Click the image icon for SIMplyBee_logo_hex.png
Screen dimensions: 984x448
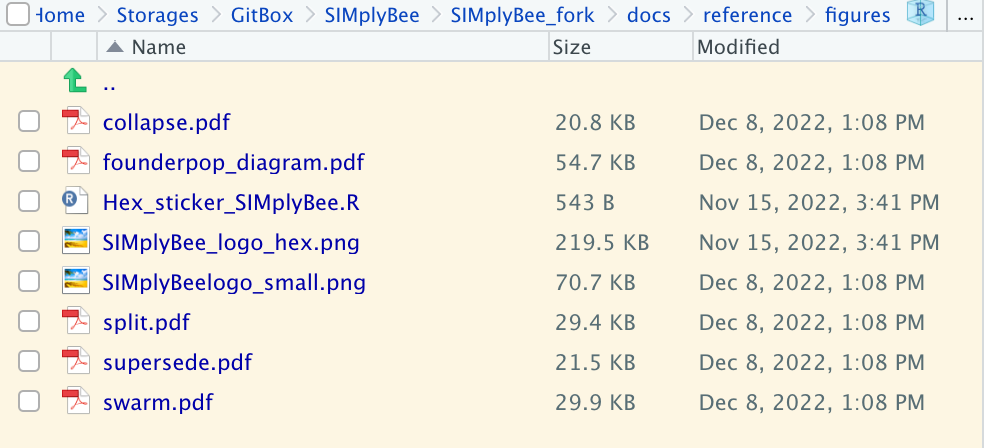coord(75,242)
